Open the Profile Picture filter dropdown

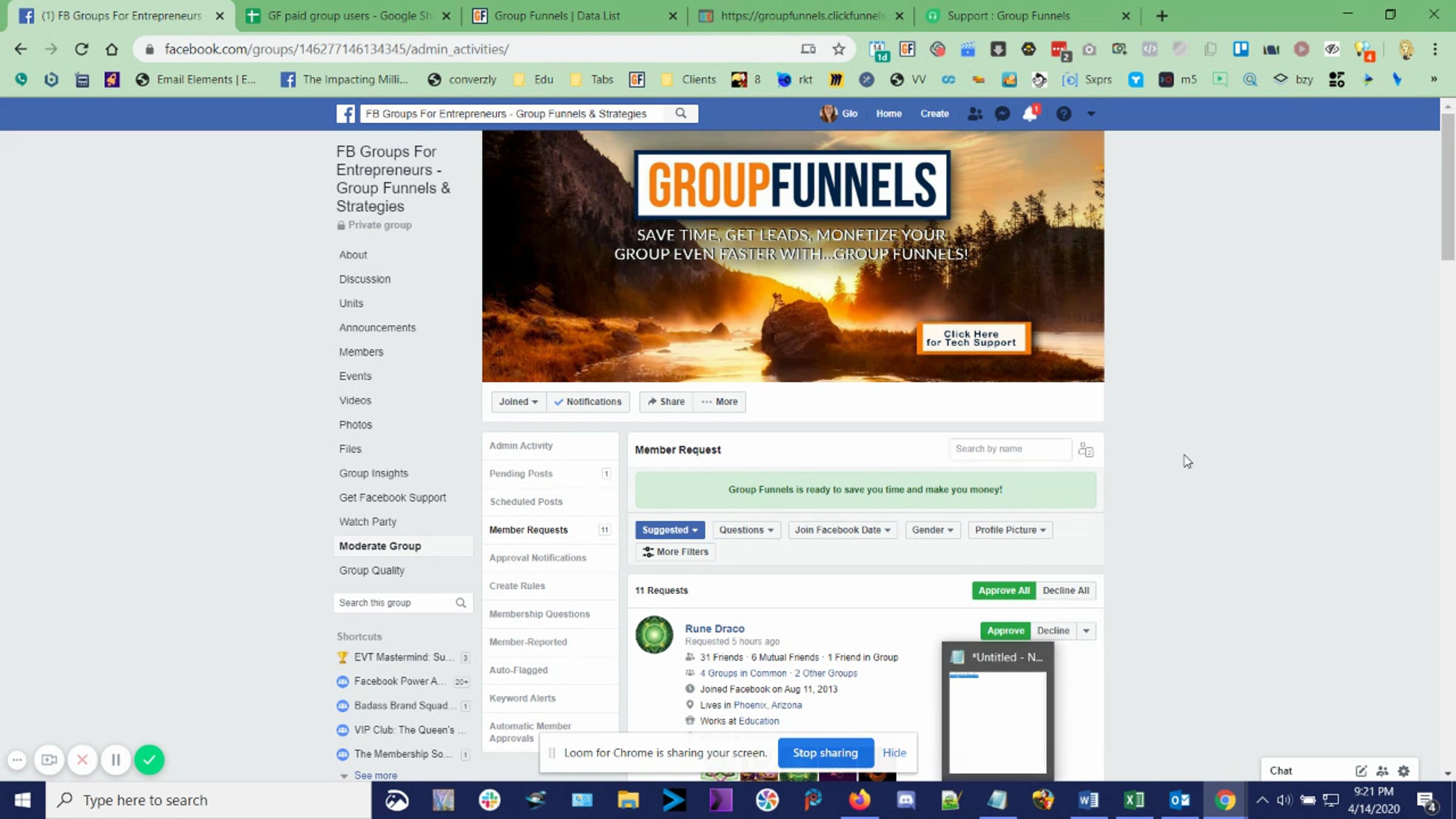[1010, 530]
